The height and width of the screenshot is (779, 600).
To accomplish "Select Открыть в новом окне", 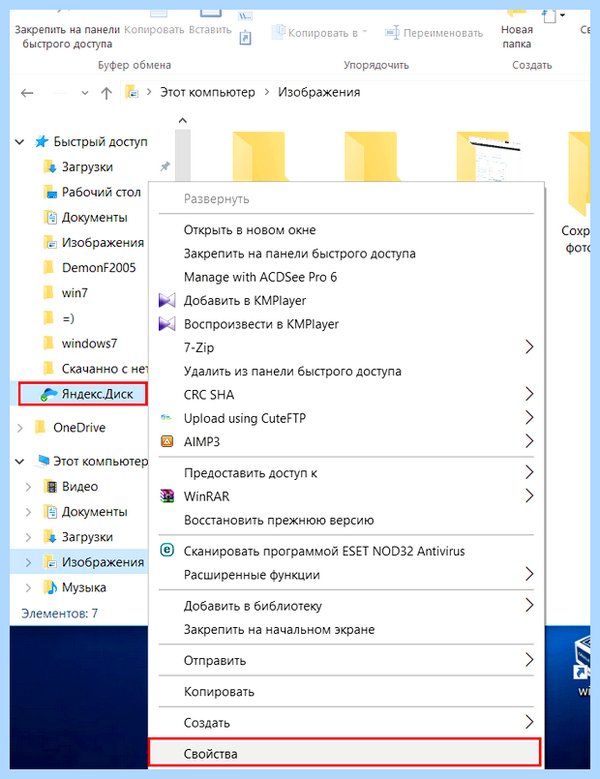I will (250, 230).
